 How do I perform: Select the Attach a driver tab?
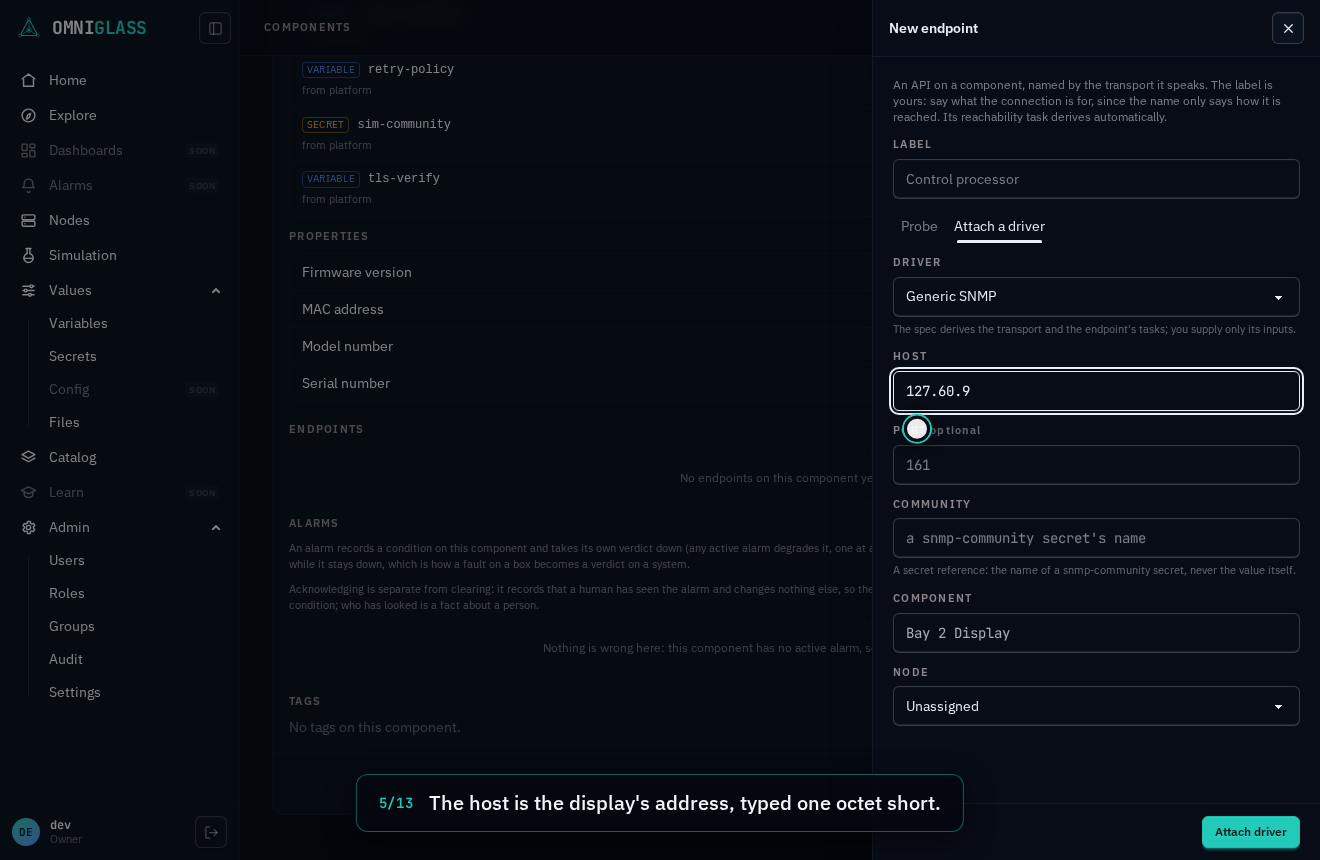pyautogui.click(x=999, y=226)
